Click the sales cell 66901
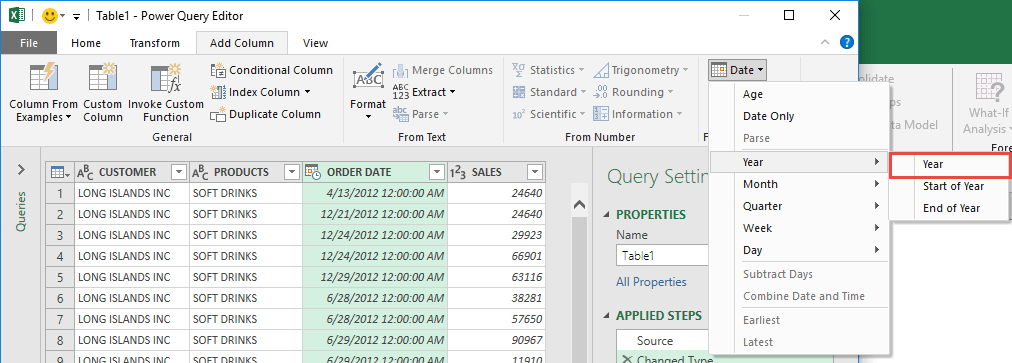Image resolution: width=1012 pixels, height=363 pixels. (496, 256)
